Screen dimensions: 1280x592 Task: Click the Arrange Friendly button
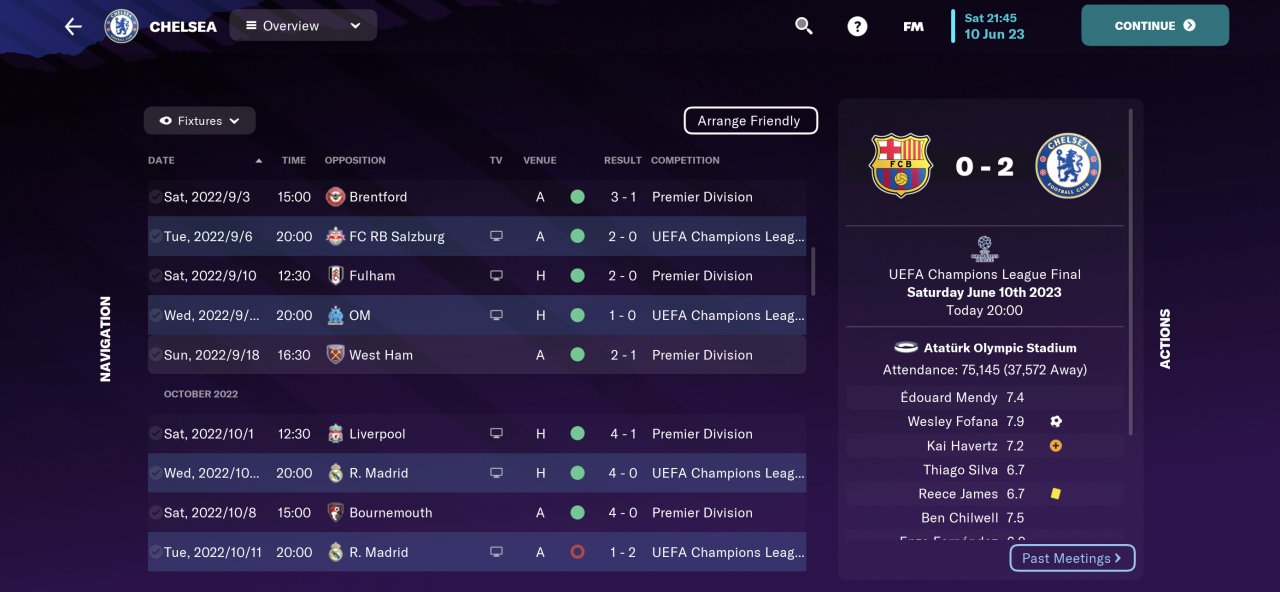[x=750, y=121]
